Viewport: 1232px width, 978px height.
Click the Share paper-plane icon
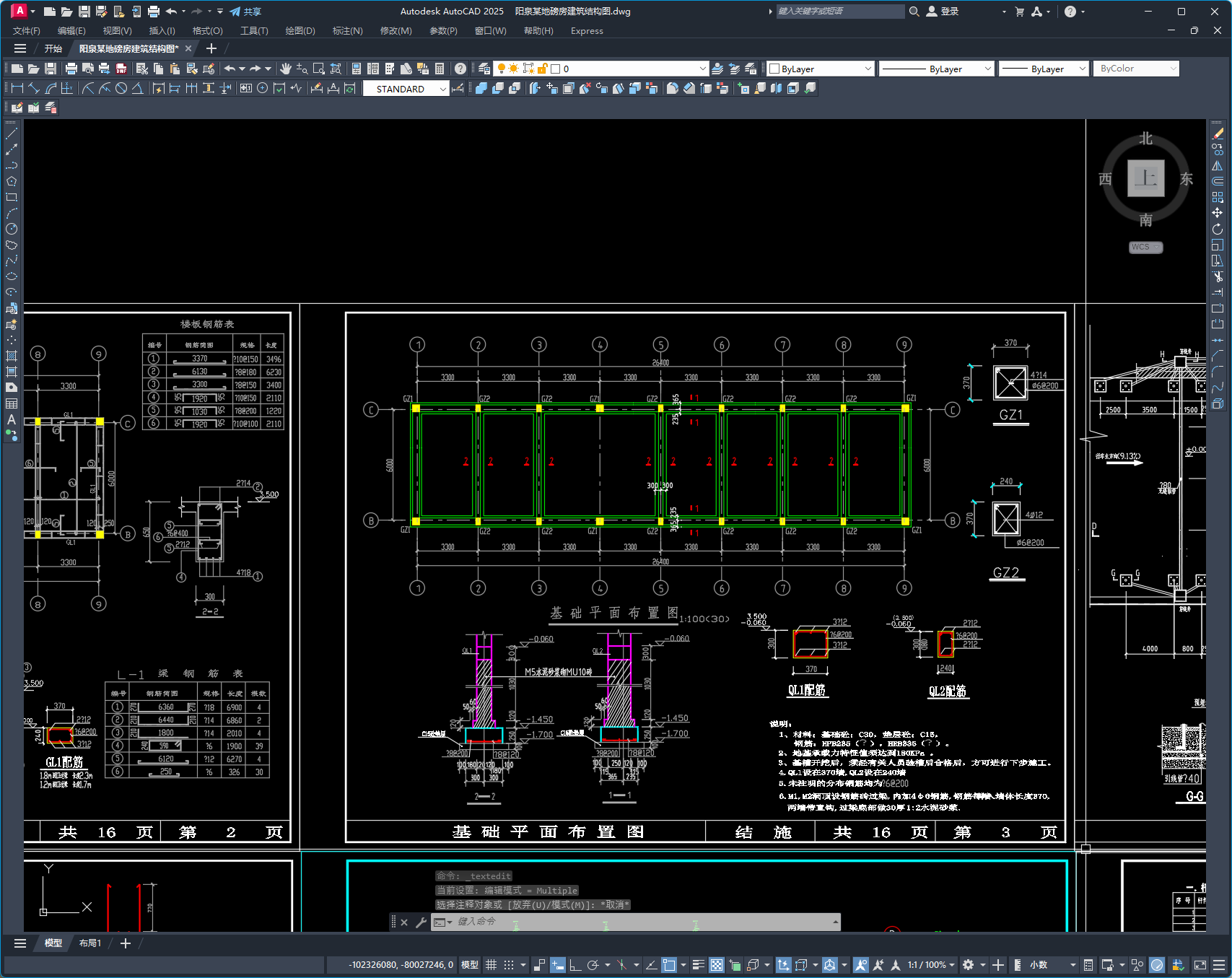(235, 12)
